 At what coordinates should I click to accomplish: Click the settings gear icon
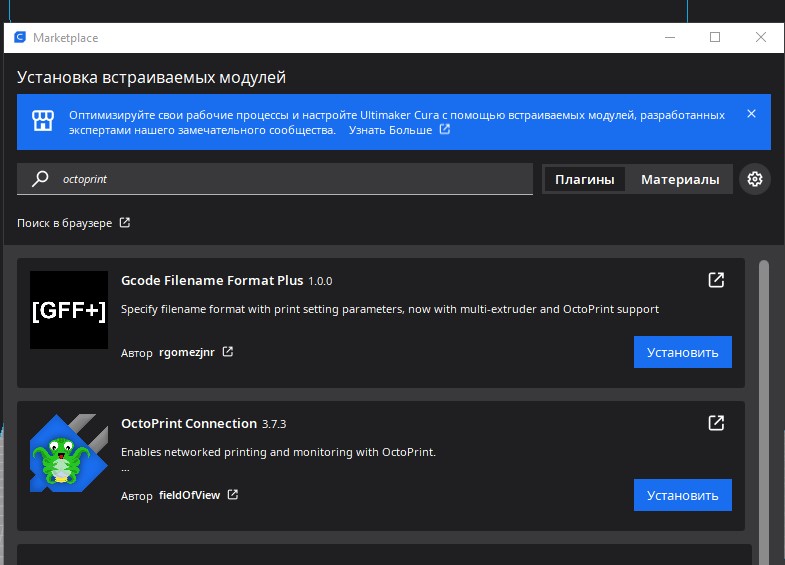point(755,179)
